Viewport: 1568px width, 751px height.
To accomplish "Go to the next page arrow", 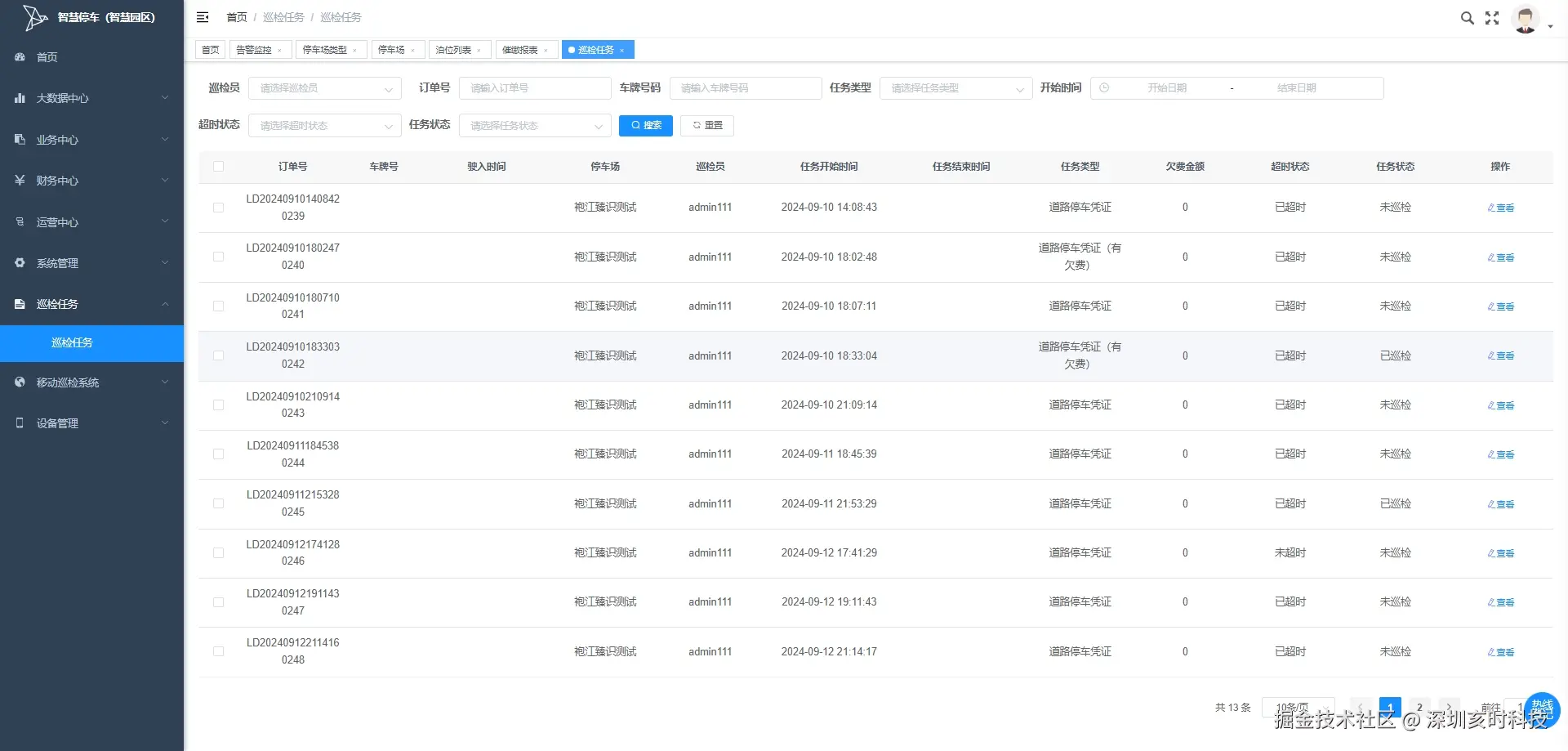I will coord(1449,708).
